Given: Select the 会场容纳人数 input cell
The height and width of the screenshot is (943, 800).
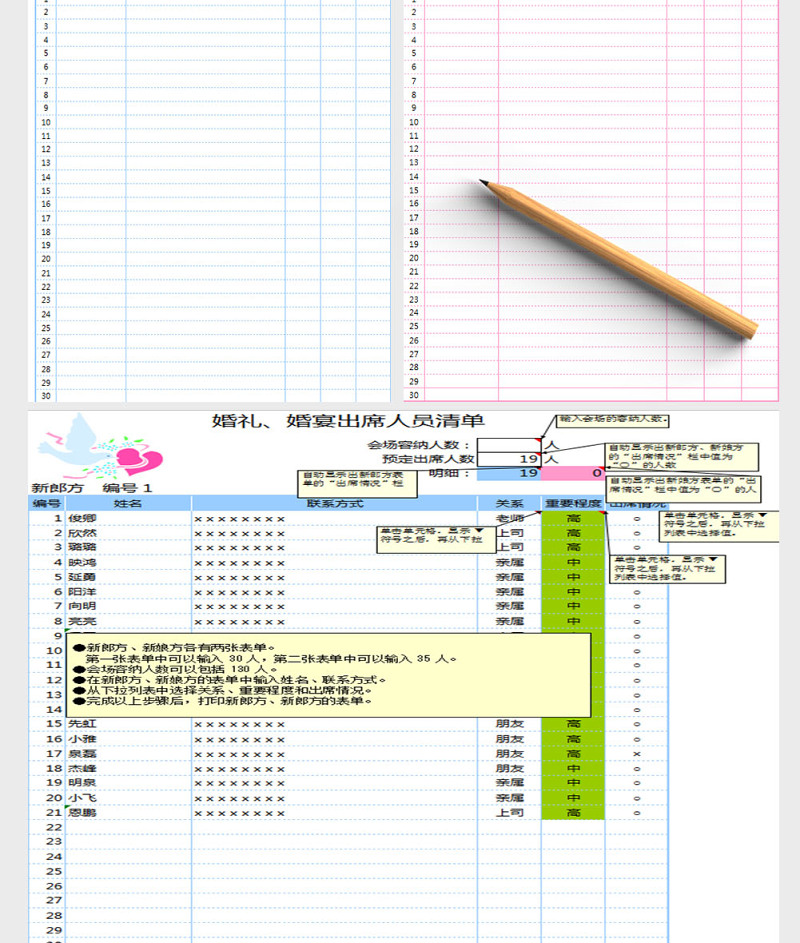Looking at the screenshot, I should point(509,445).
